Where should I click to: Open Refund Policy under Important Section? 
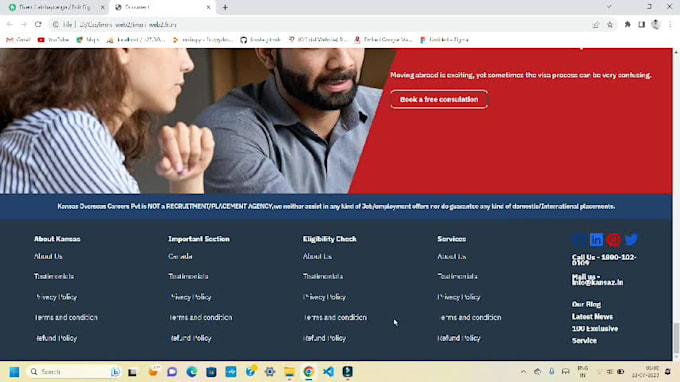(x=190, y=338)
